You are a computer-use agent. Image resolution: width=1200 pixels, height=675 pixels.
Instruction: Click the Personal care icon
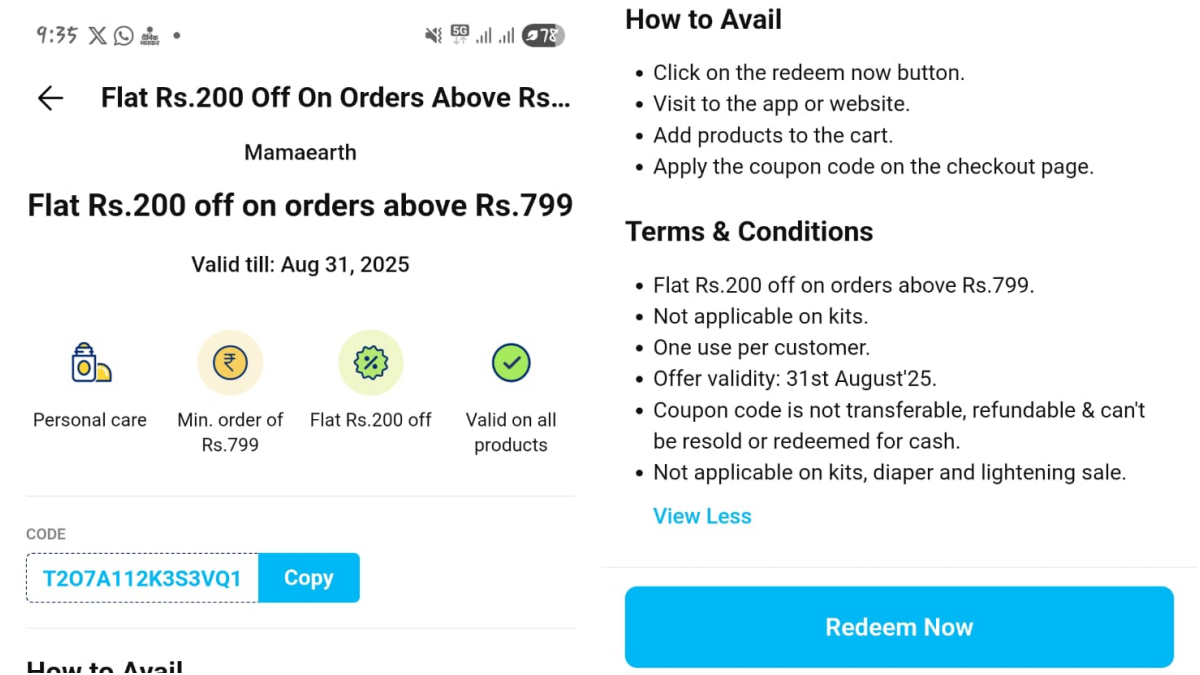tap(89, 363)
